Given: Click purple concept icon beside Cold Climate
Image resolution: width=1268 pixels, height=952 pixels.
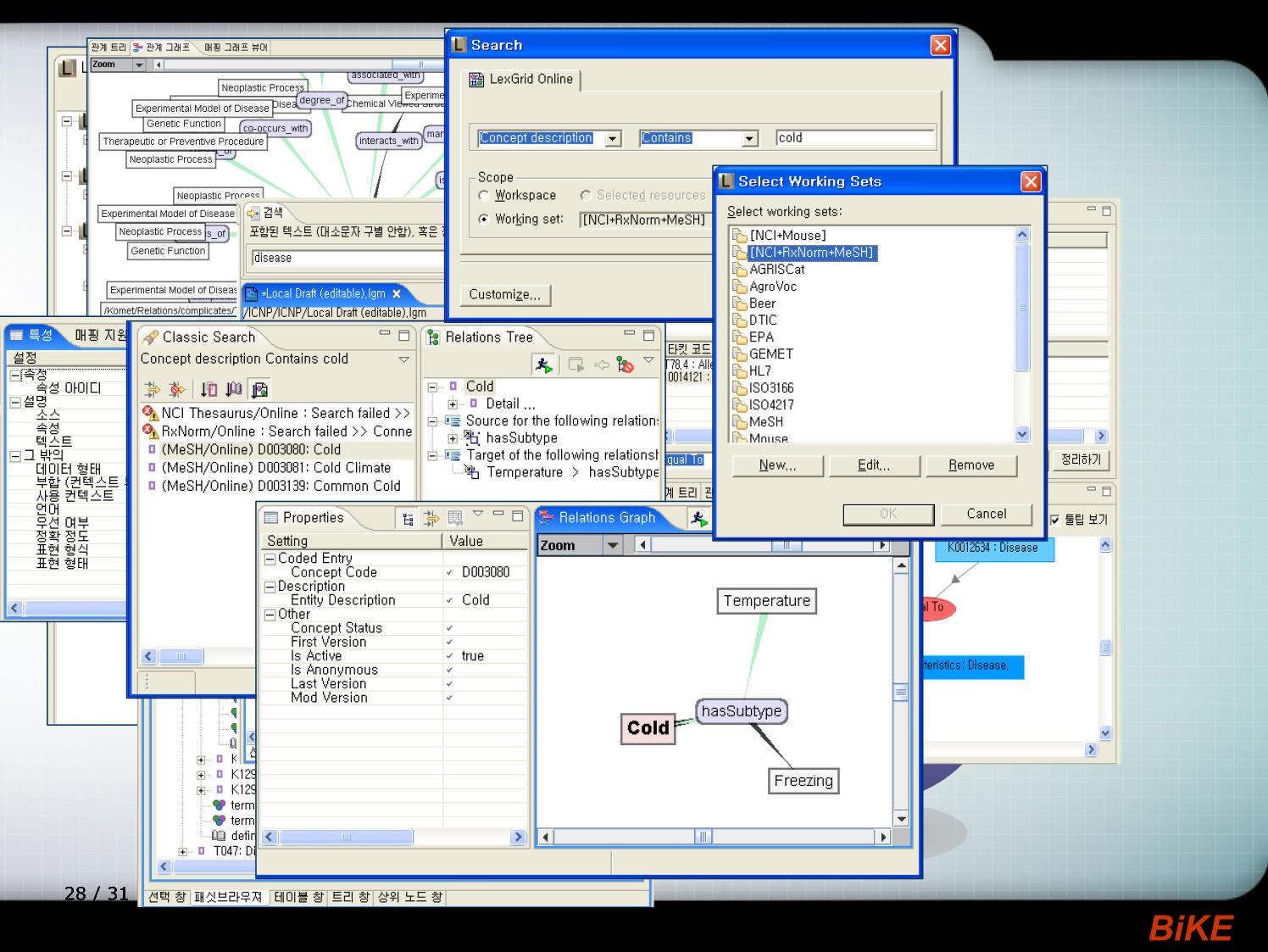Looking at the screenshot, I should (x=152, y=468).
